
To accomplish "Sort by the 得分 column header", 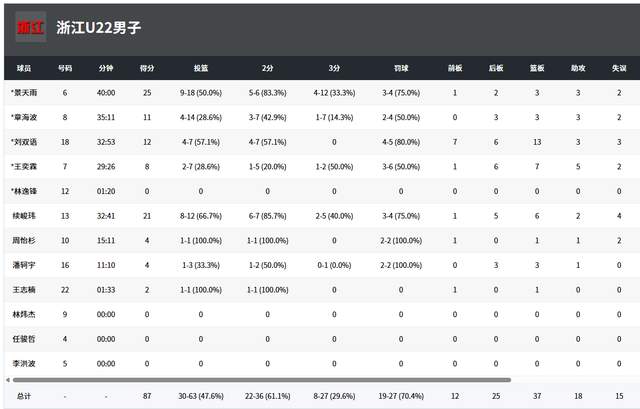I will 147,68.
